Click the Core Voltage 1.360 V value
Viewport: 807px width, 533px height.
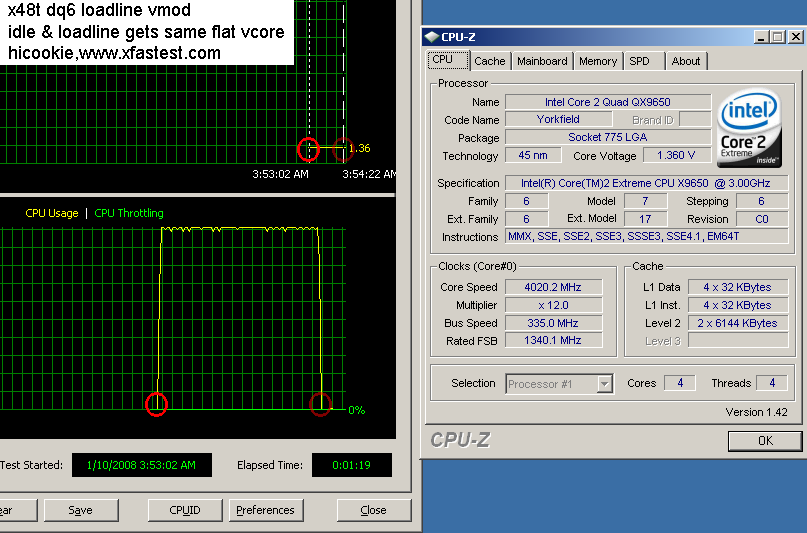(676, 155)
